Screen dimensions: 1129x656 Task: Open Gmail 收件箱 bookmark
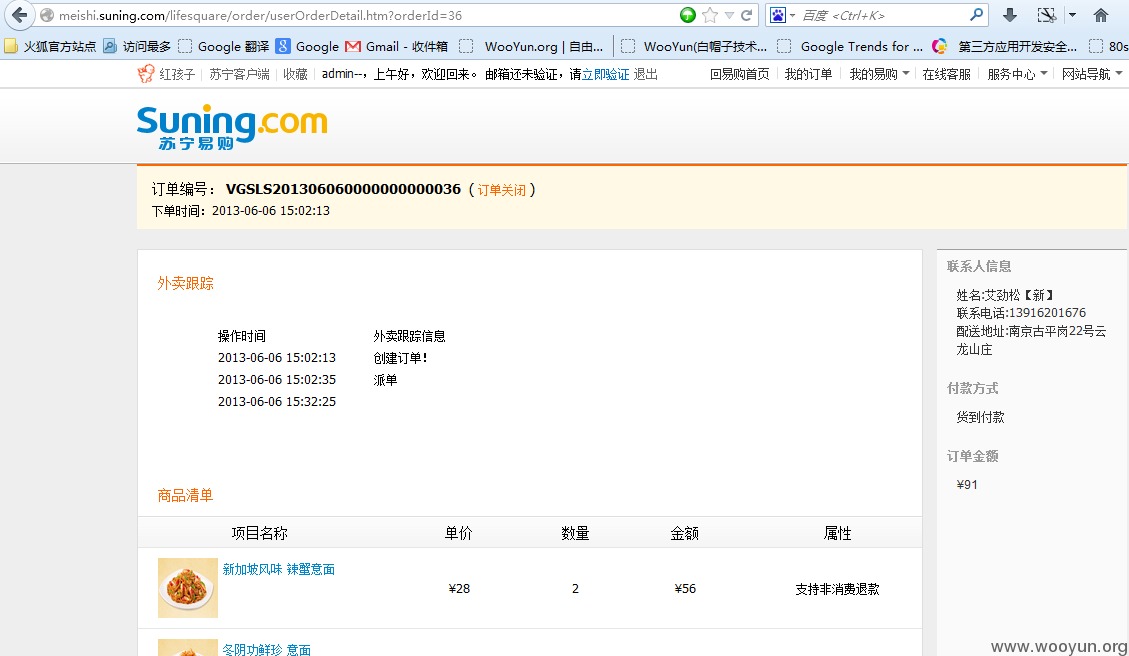point(397,46)
